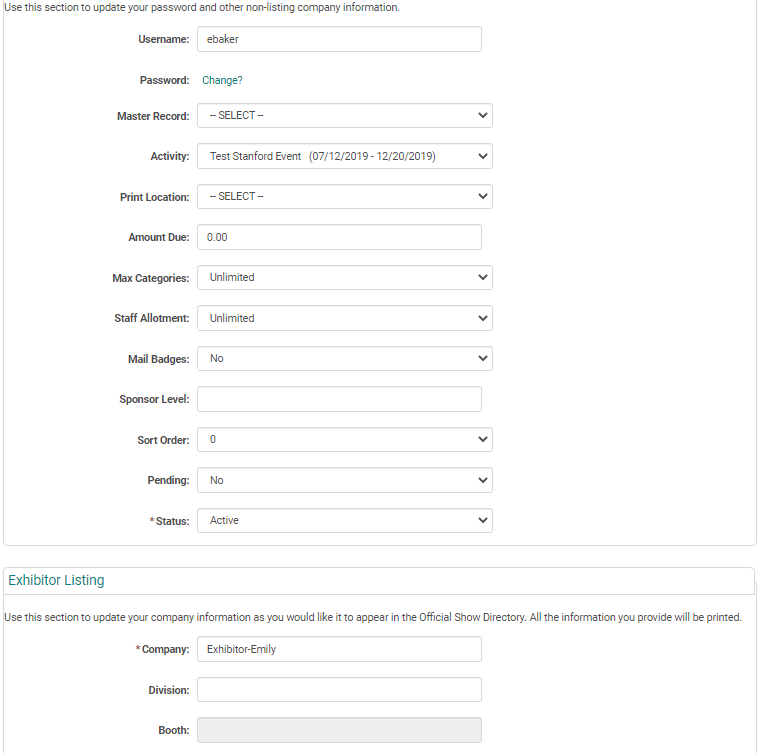Click the disabled Booth field
Viewport: 759px width, 753px height.
coord(339,730)
